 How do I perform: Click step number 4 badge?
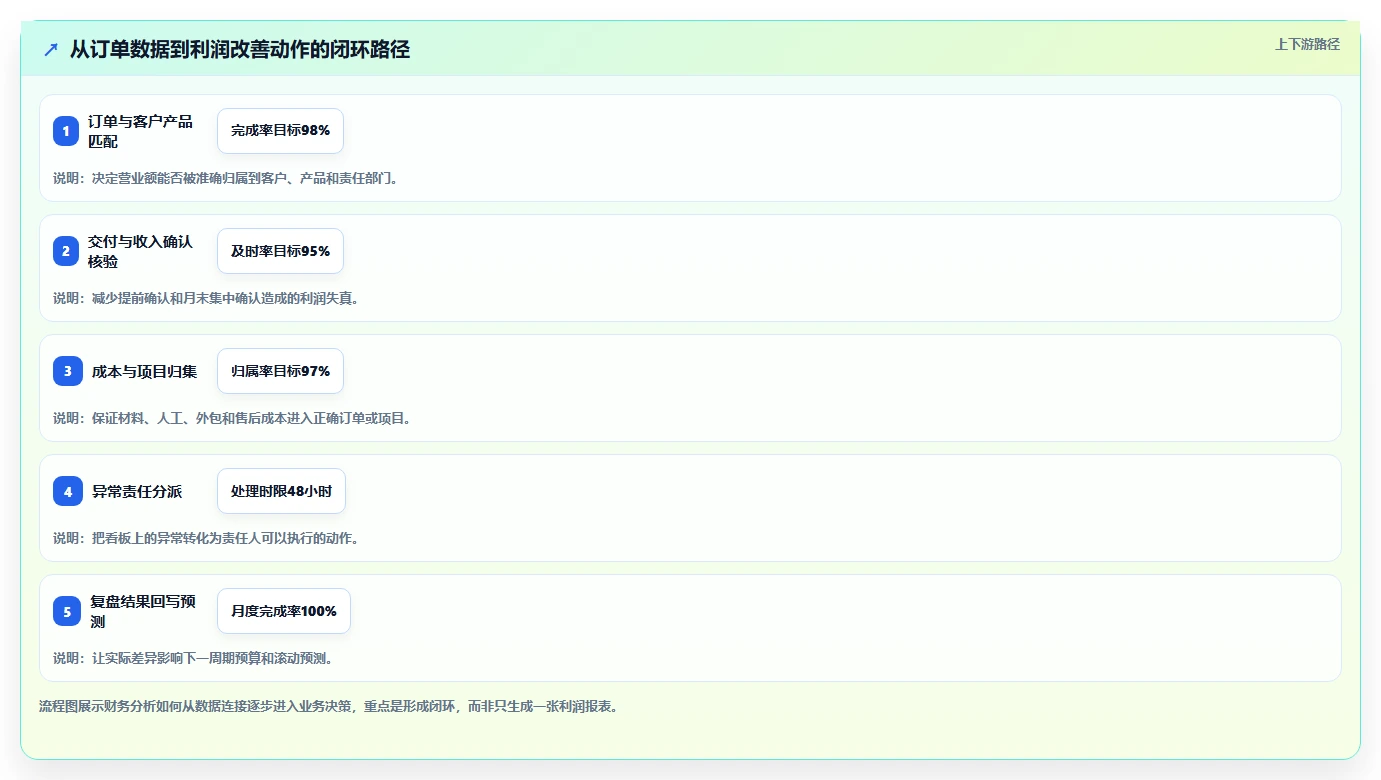[68, 491]
